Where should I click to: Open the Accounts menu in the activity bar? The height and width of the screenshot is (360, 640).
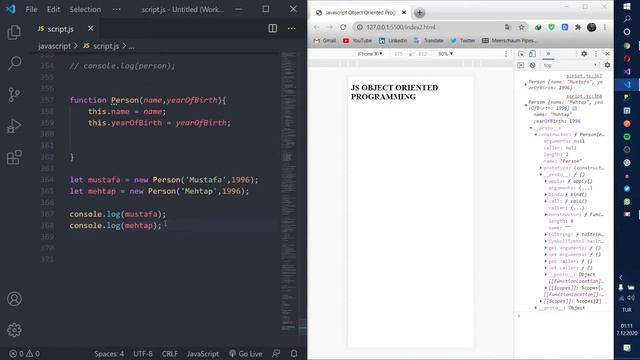[x=14, y=299]
